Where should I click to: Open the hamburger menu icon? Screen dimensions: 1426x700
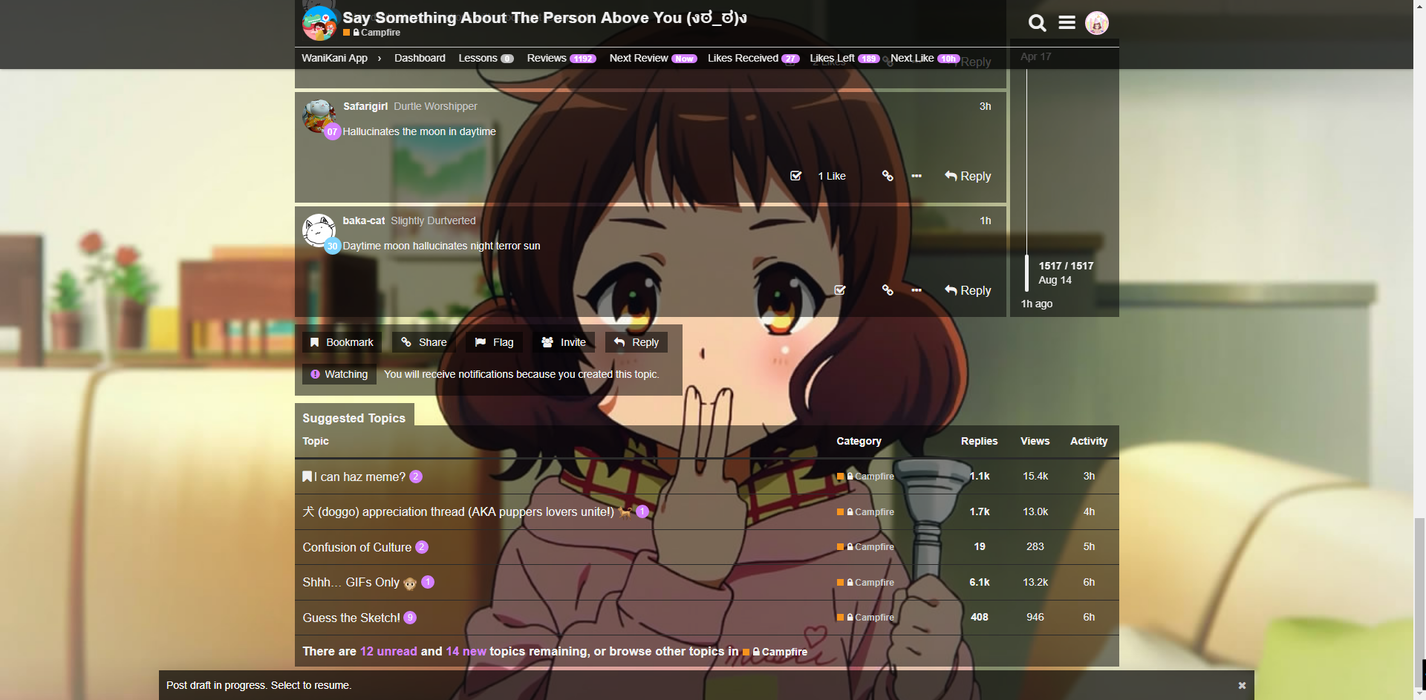coord(1067,23)
